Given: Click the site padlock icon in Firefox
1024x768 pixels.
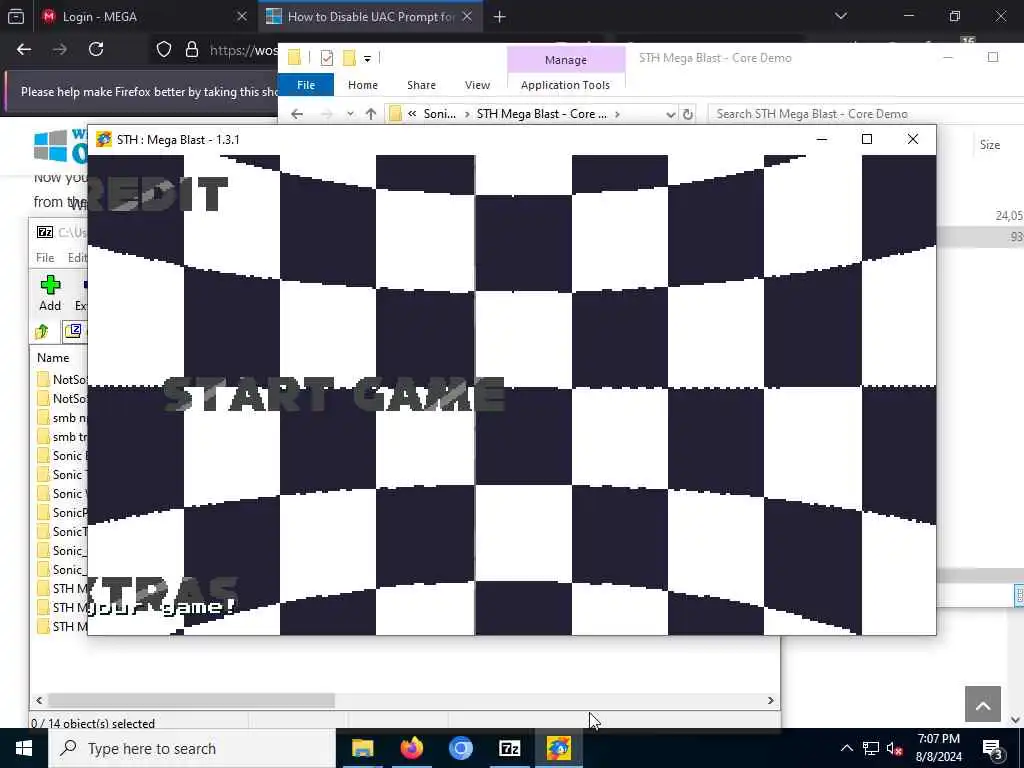Looking at the screenshot, I should [192, 50].
